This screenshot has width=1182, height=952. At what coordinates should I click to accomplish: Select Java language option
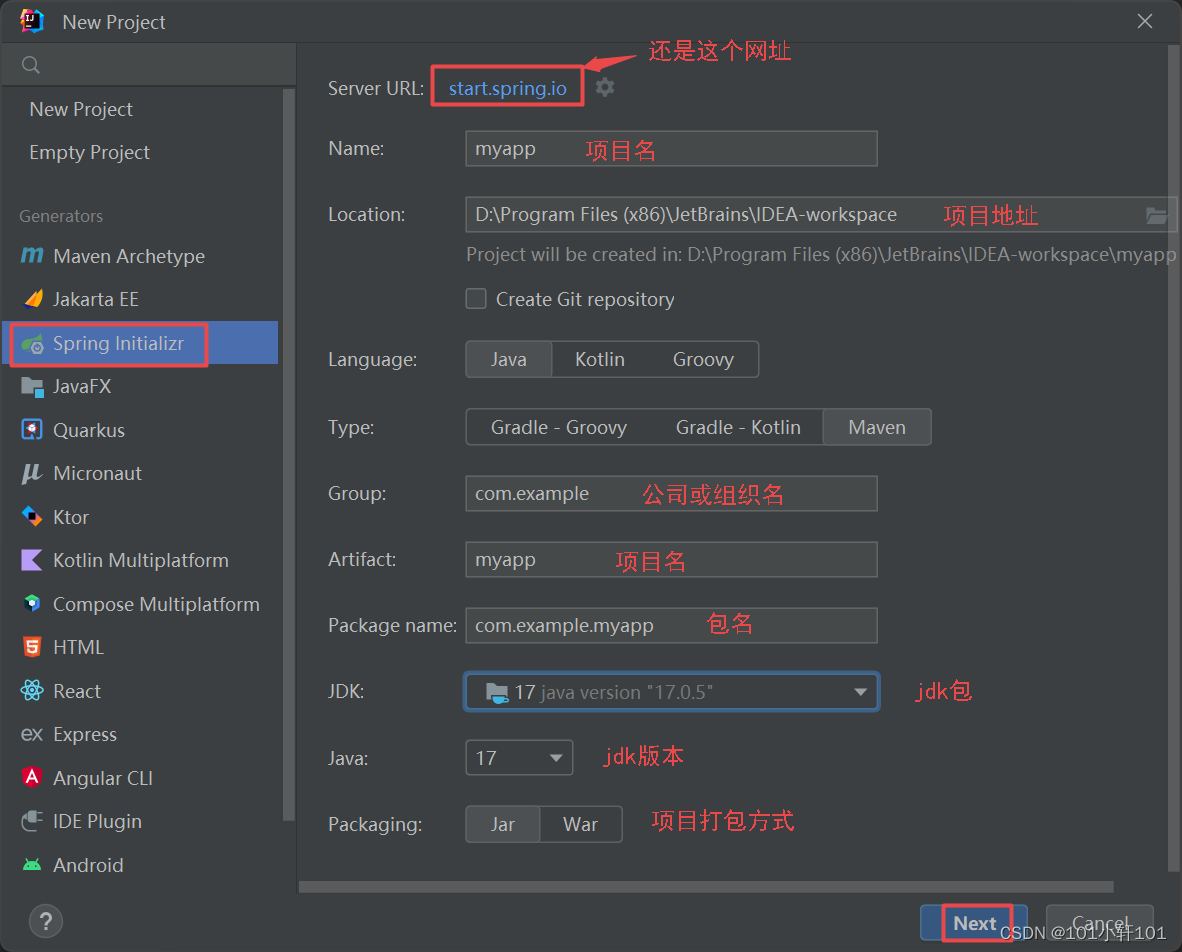pos(509,360)
